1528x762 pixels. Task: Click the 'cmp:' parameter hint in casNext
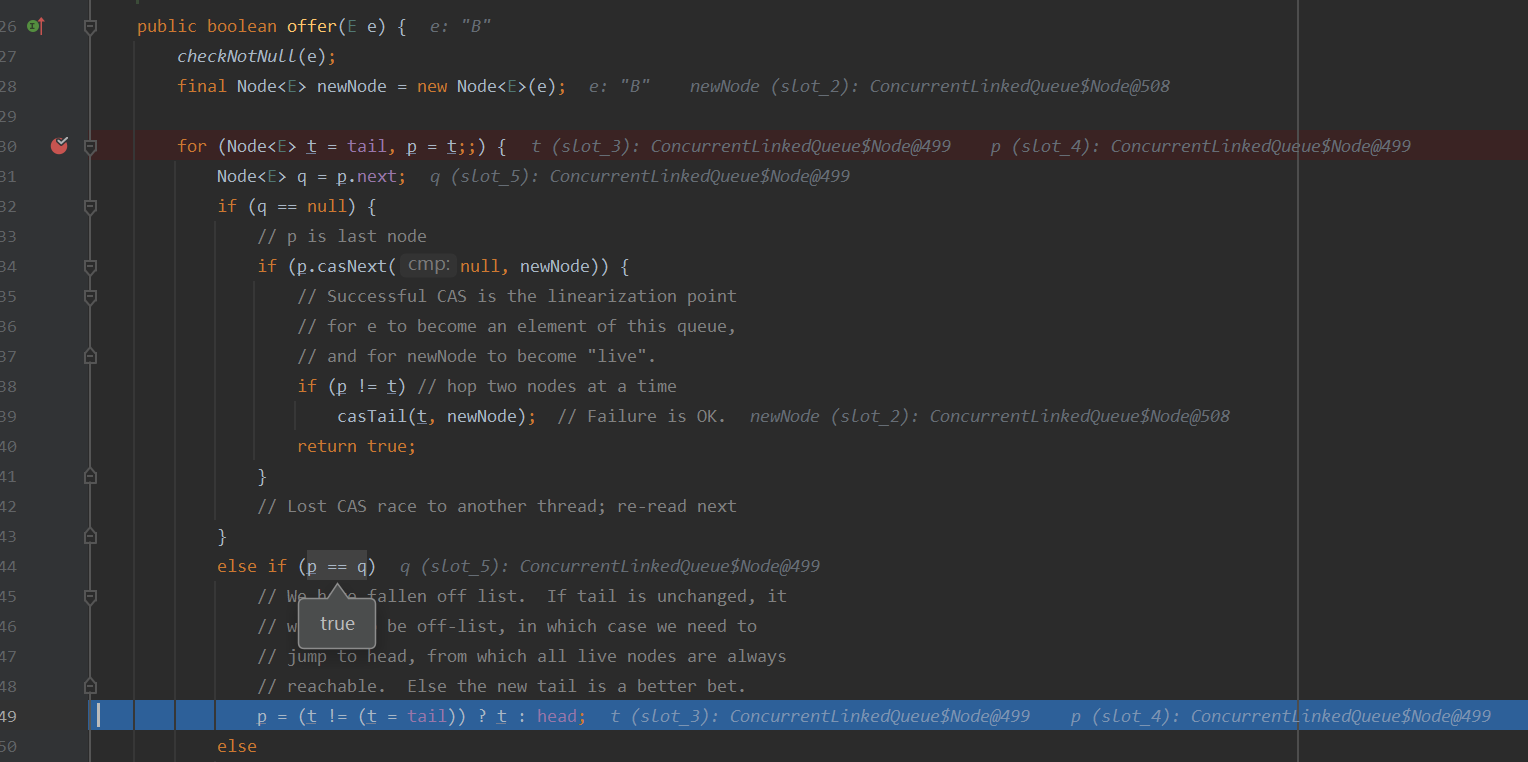pyautogui.click(x=430, y=265)
